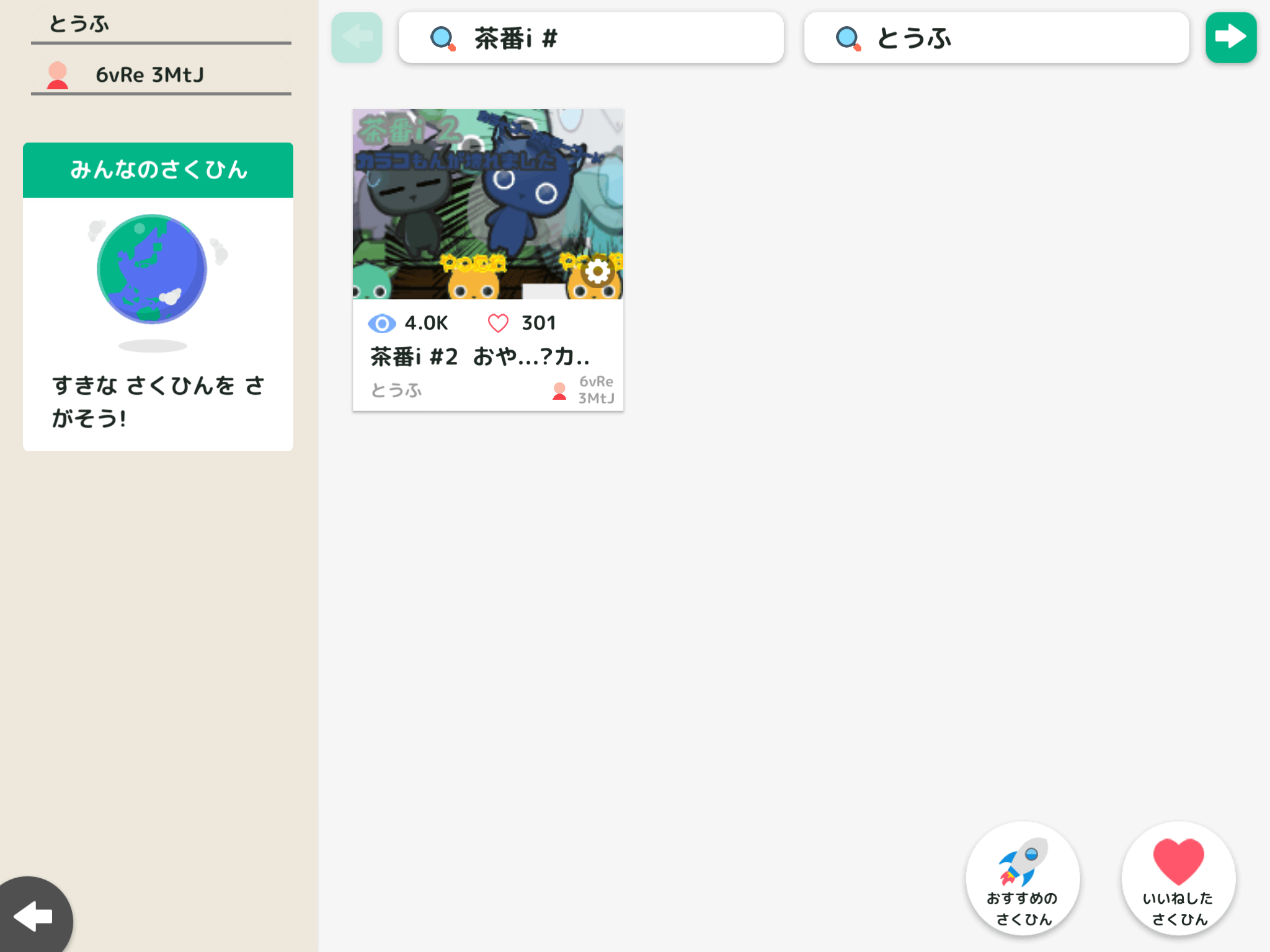Click the magnifier icon beside 茶番i #
Screen dimensions: 1270x952
pyautogui.click(x=443, y=38)
